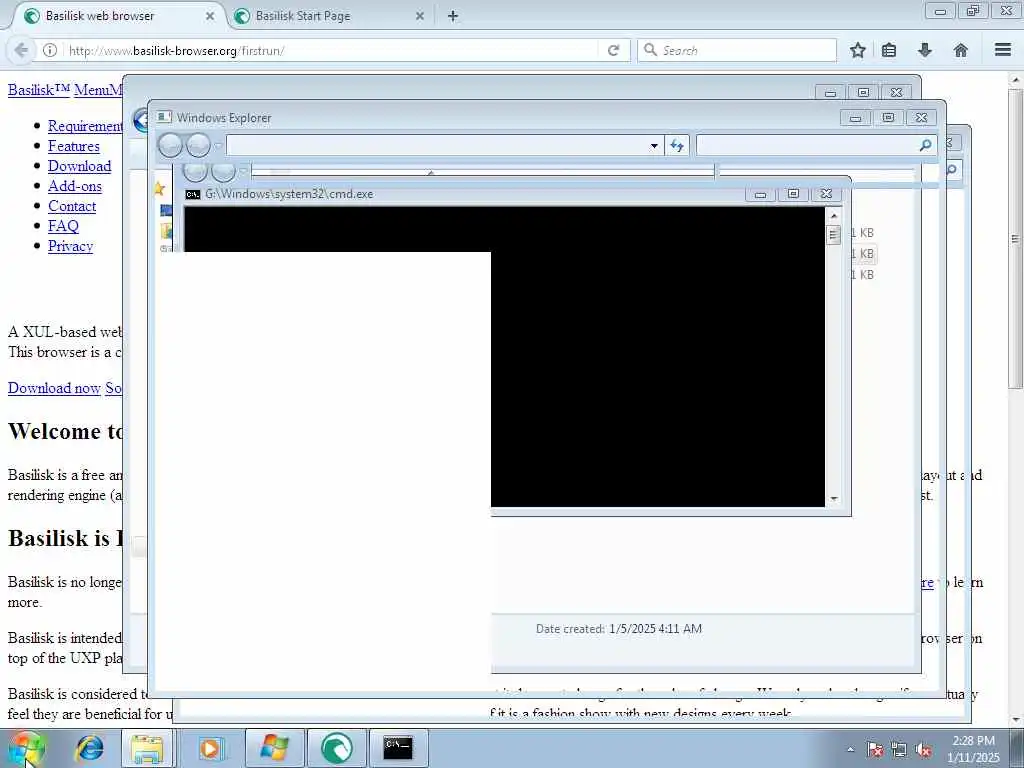
Task: Click the cmd.exe scrollbar down arrow
Action: coord(833,499)
